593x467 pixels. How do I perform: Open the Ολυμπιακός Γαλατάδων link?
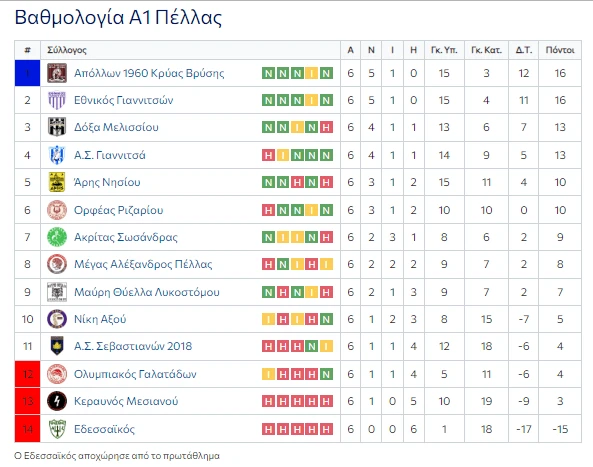click(135, 374)
